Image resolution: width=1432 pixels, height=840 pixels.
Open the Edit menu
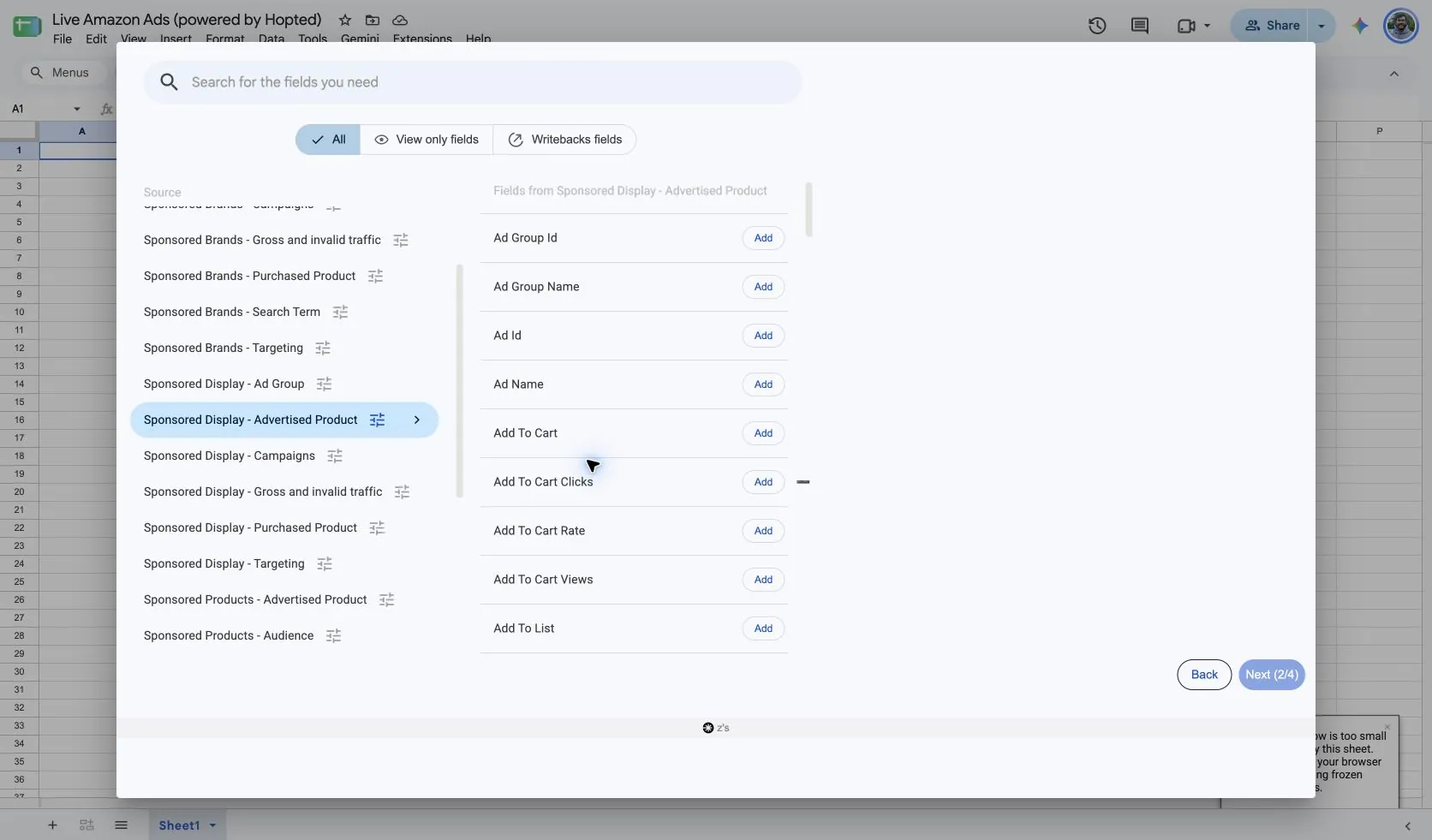pos(96,39)
